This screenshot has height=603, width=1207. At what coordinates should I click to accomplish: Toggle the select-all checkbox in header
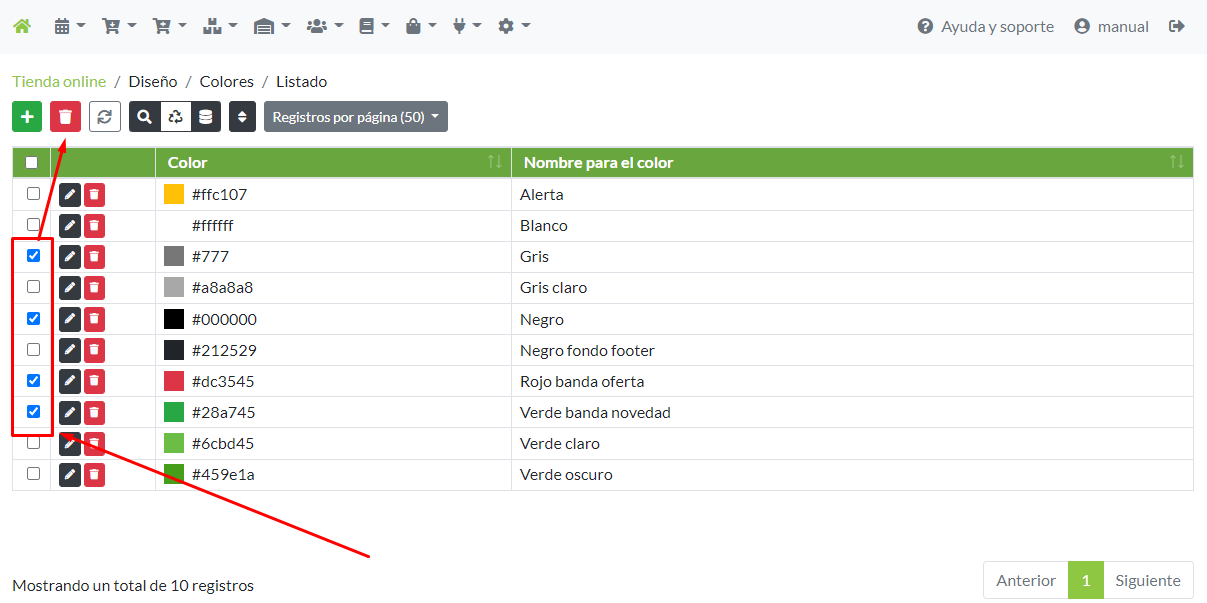point(32,163)
